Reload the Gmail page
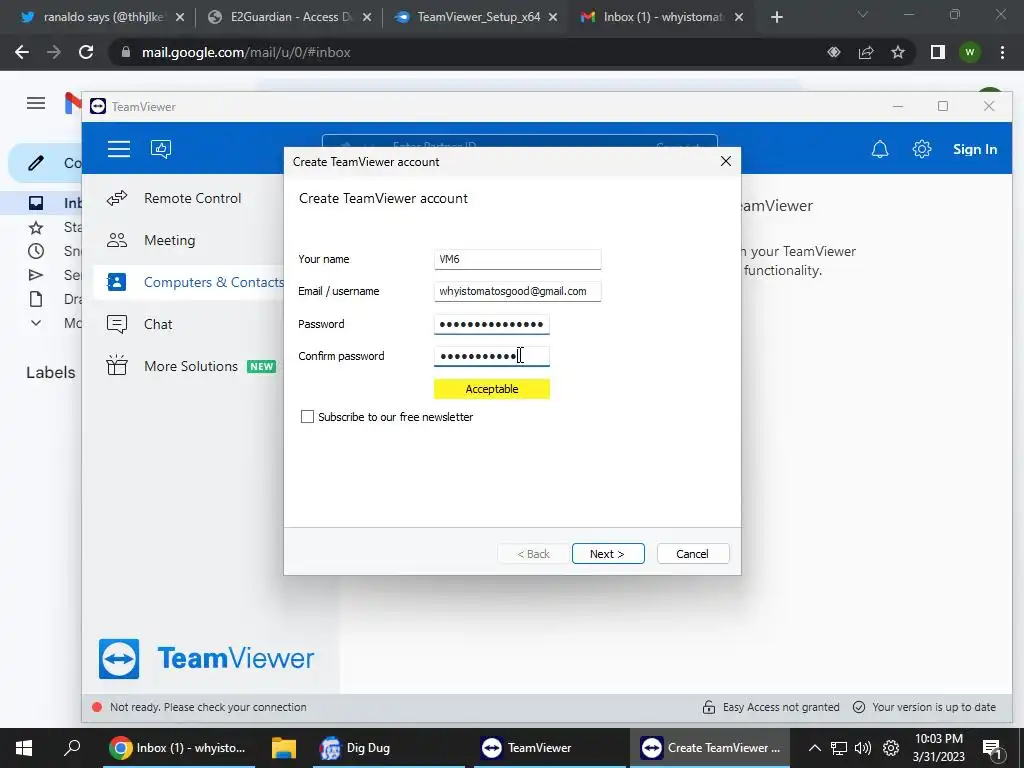 coord(86,52)
